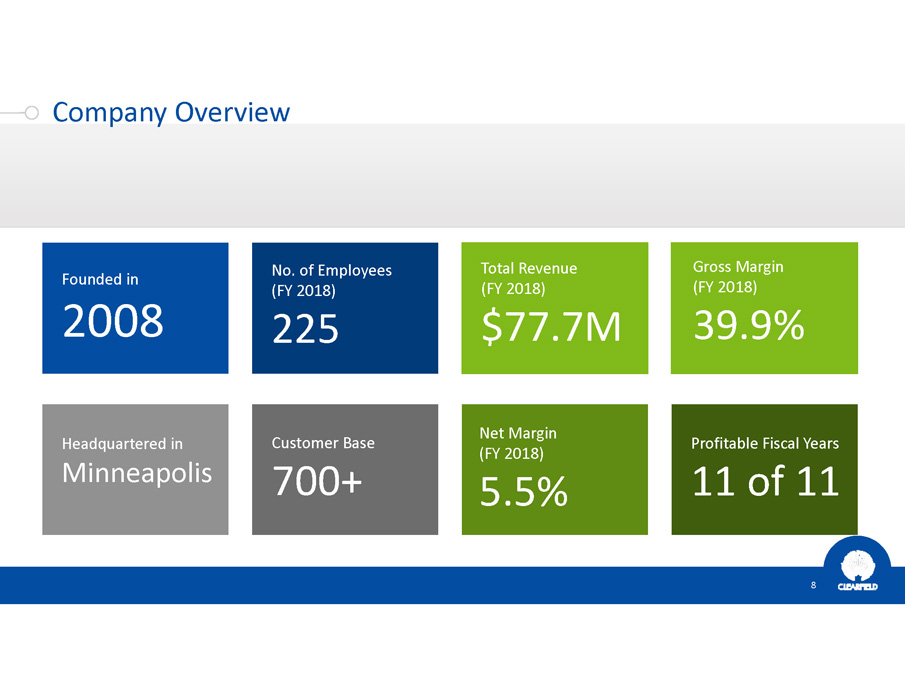Image resolution: width=905 pixels, height=699 pixels.
Task: Select the 11 of 11 value
Action: (765, 483)
